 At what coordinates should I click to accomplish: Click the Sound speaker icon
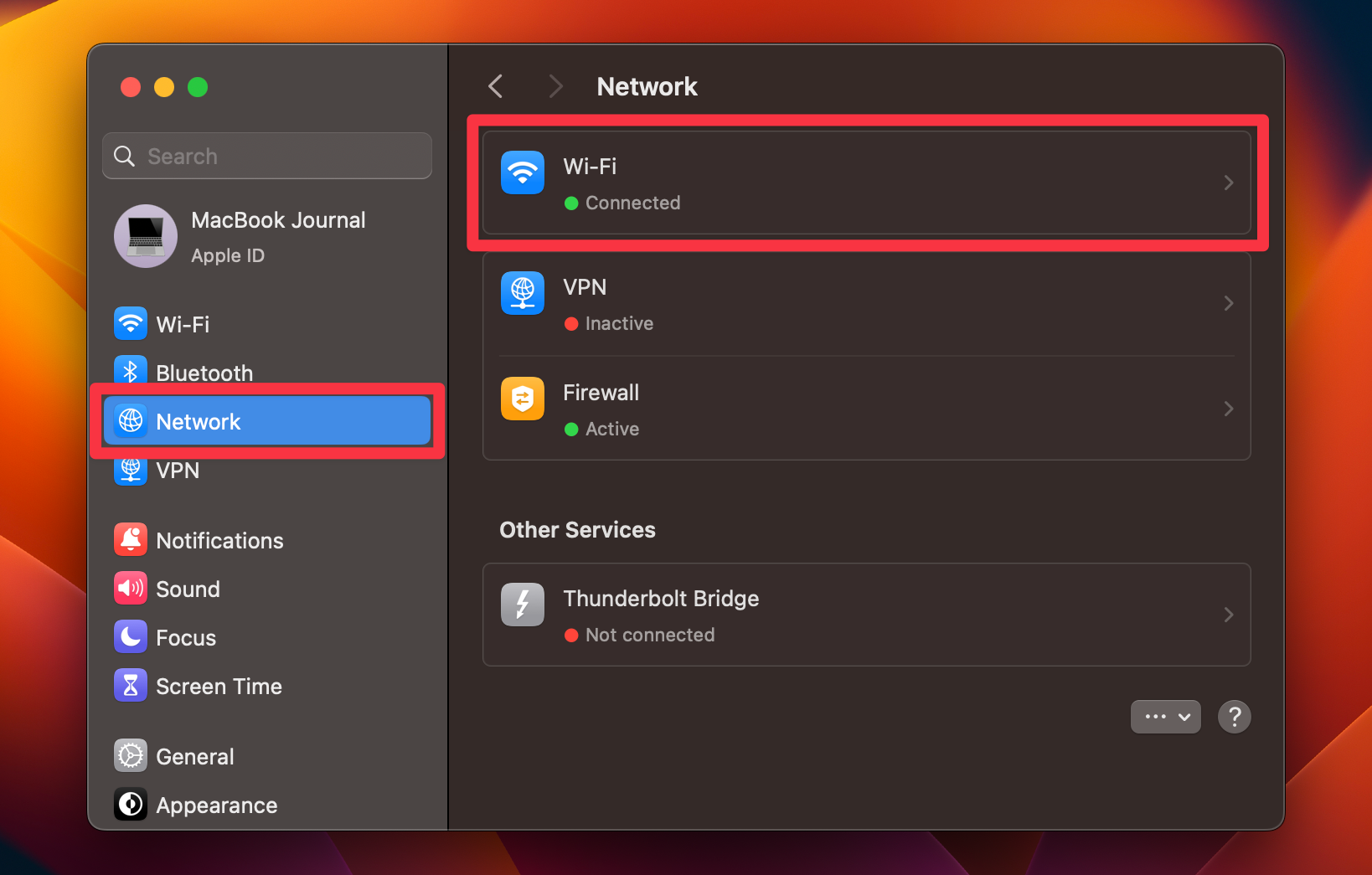[131, 588]
